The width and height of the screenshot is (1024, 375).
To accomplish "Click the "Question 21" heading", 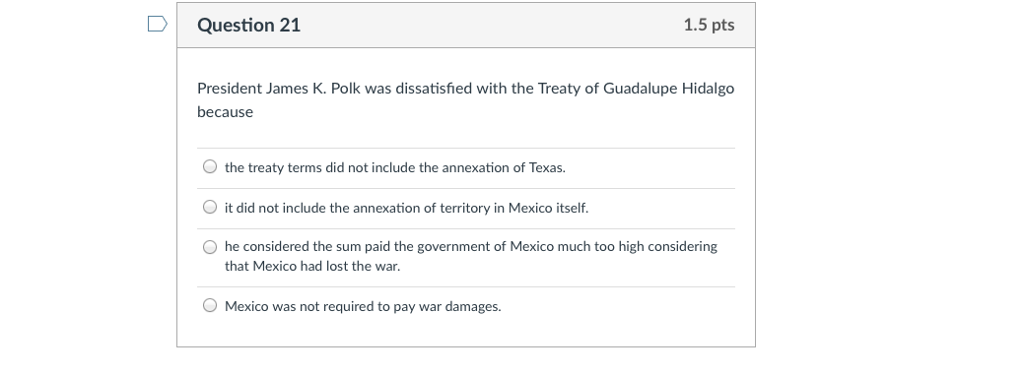I will click(249, 25).
